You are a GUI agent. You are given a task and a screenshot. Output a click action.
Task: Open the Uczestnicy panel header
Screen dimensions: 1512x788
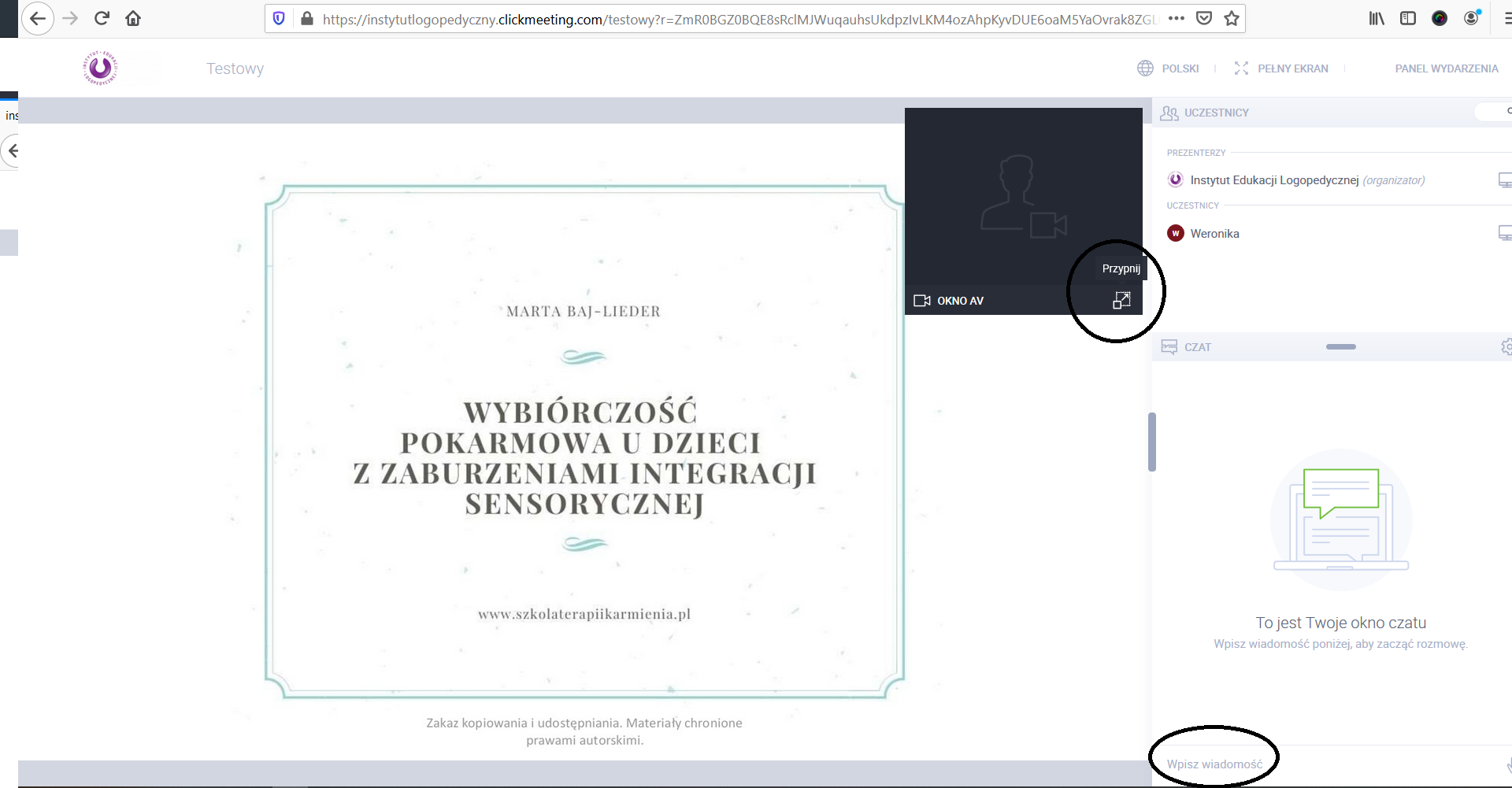(x=1216, y=113)
